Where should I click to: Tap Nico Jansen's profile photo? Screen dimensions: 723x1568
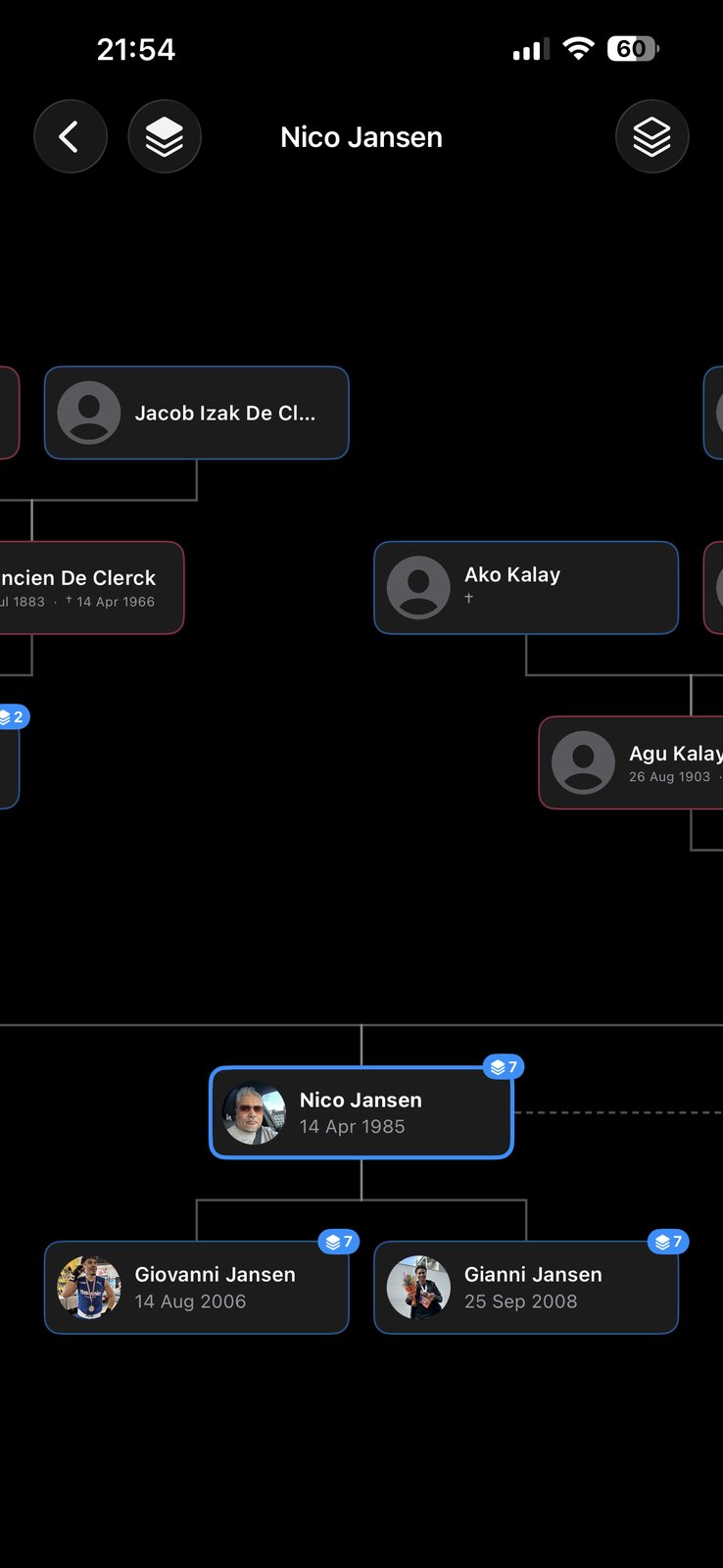(254, 1112)
